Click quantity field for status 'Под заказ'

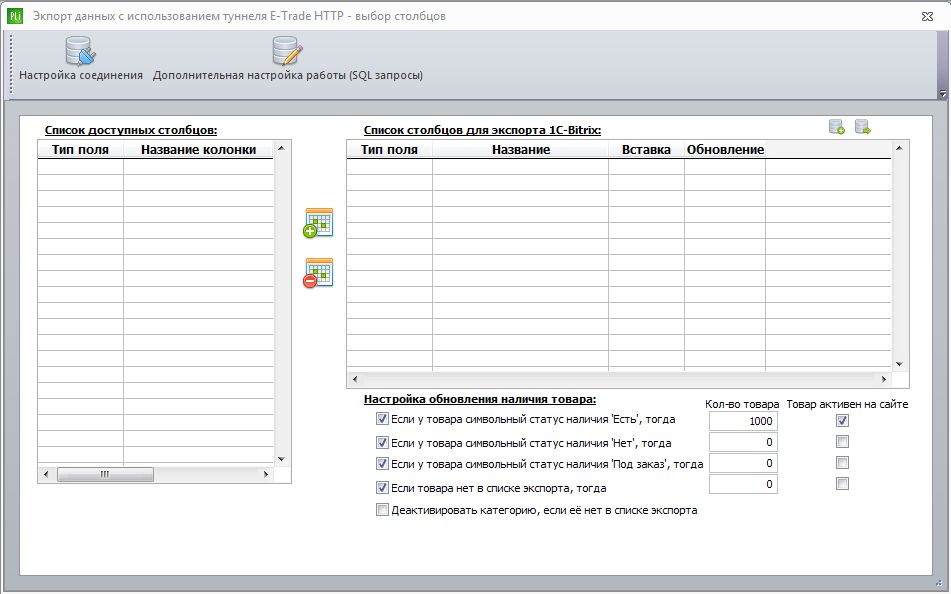743,464
